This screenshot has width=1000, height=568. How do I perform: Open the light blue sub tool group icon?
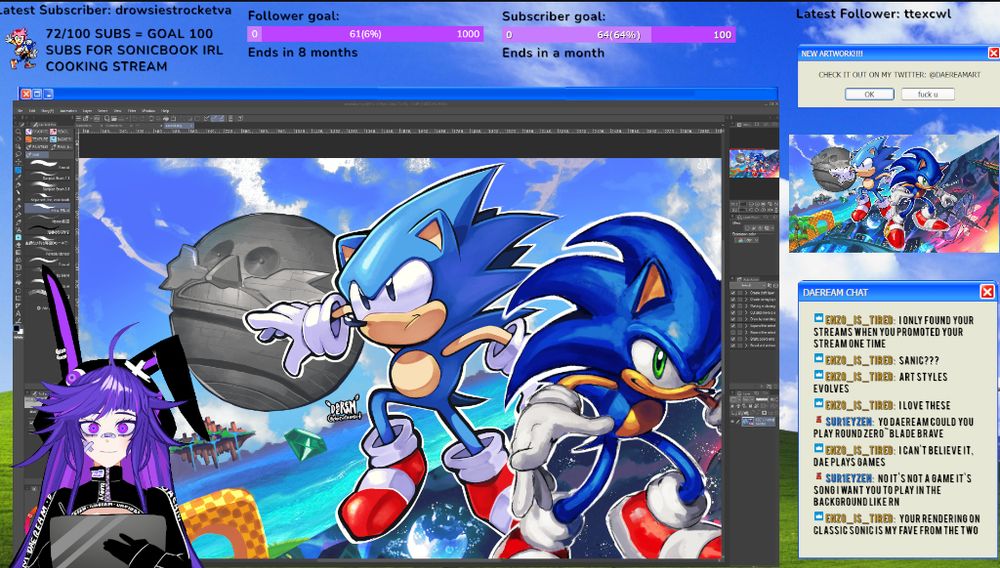click(x=54, y=139)
